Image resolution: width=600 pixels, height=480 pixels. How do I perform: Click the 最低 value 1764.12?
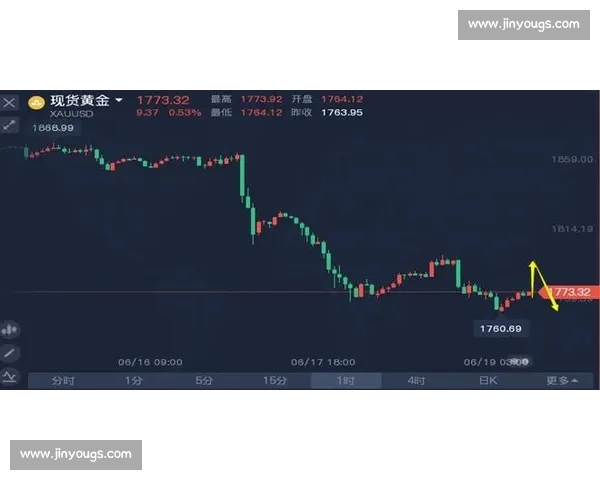pyautogui.click(x=261, y=113)
